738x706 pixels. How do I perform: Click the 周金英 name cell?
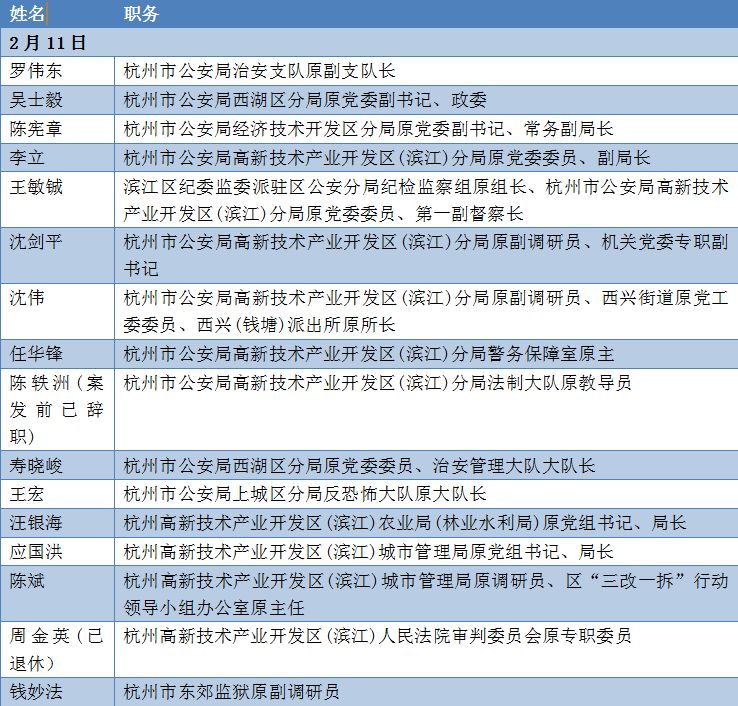[x=56, y=650]
